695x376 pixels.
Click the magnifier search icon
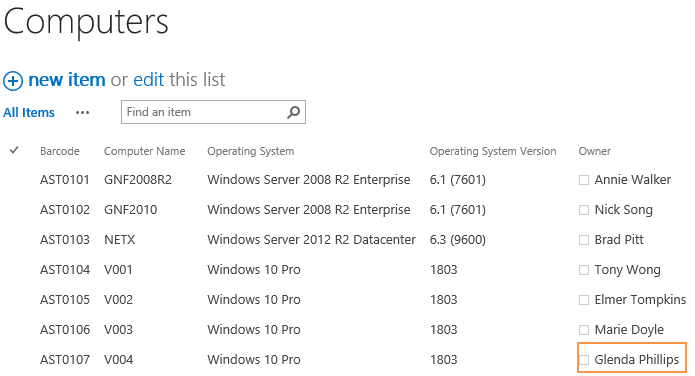point(293,112)
